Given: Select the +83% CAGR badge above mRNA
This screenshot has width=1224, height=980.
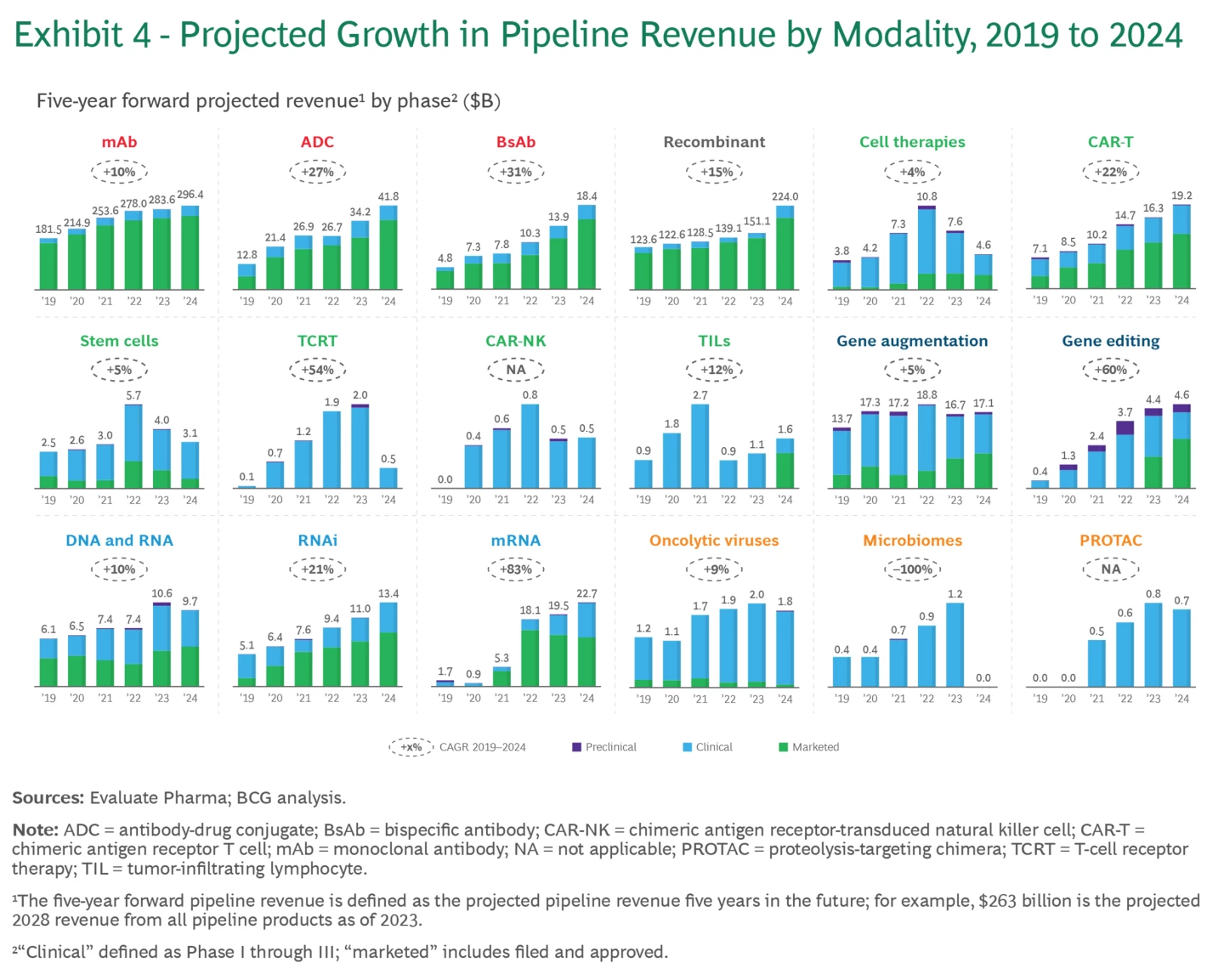Looking at the screenshot, I should (516, 569).
